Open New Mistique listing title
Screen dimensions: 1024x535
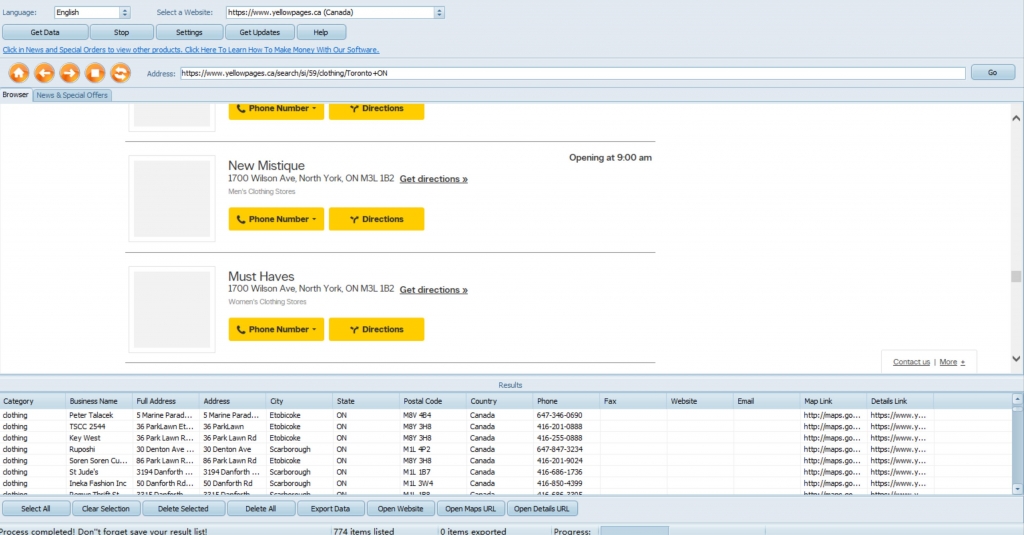(266, 166)
